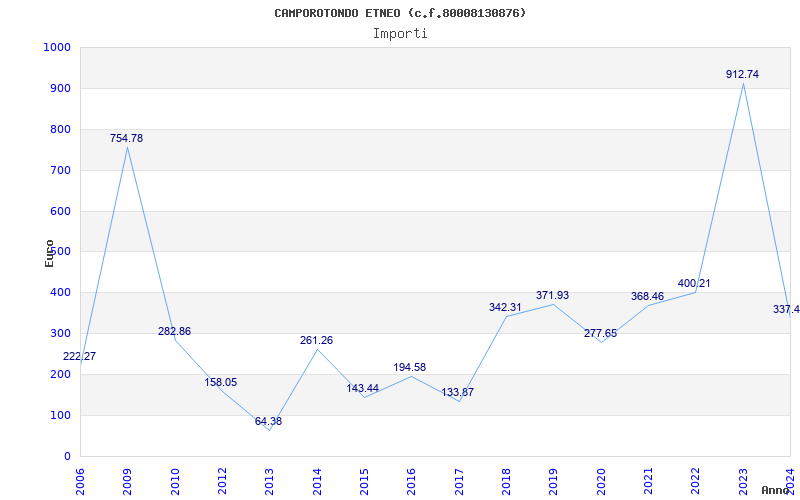Image resolution: width=800 pixels, height=500 pixels.
Task: Select the 2017 x-axis year label
Action: [x=459, y=481]
